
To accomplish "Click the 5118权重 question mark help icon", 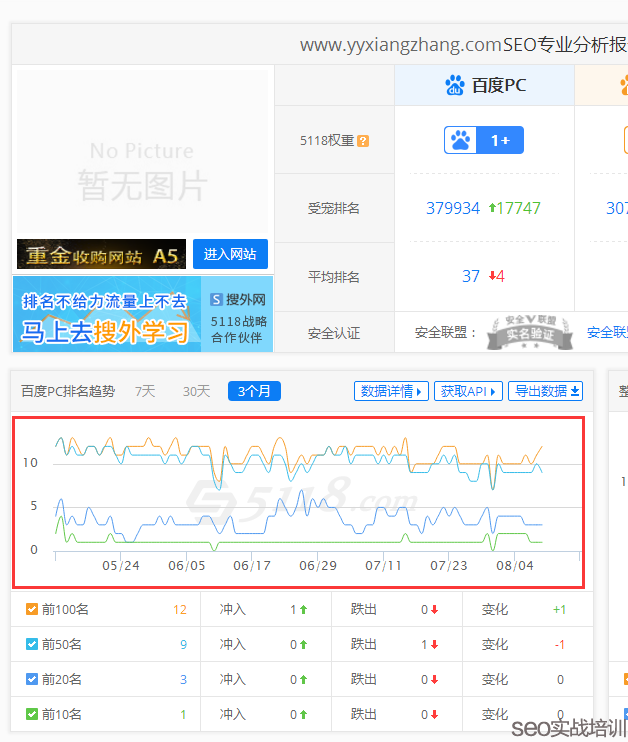I will [363, 141].
